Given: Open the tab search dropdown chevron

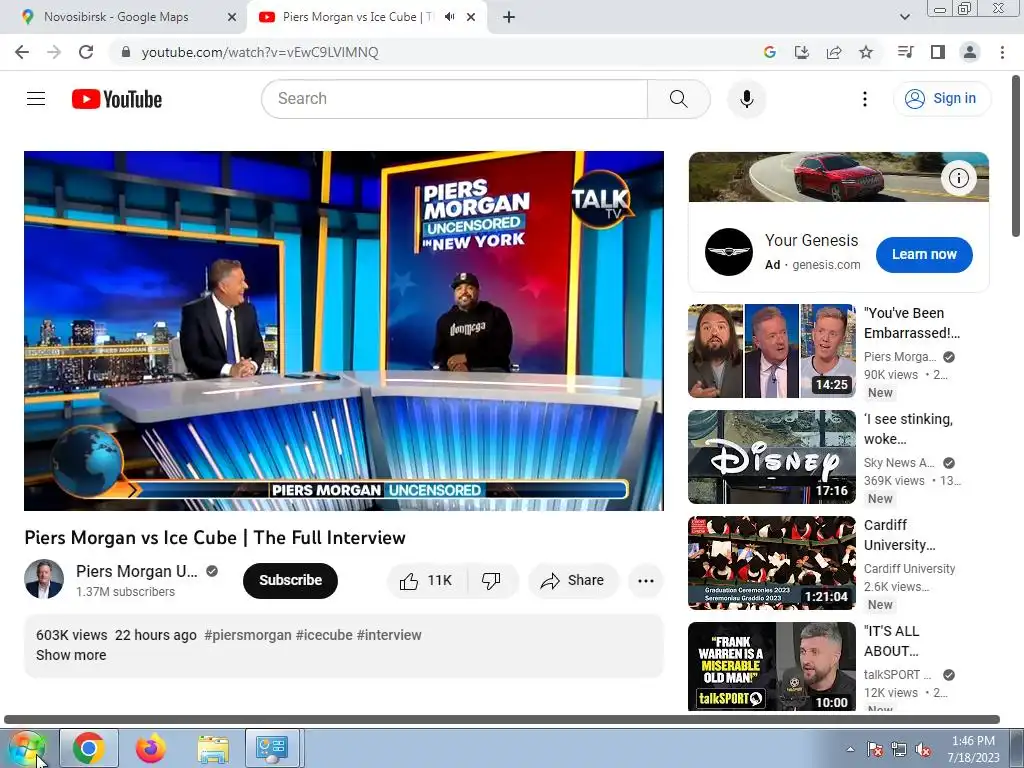Looking at the screenshot, I should 904,17.
